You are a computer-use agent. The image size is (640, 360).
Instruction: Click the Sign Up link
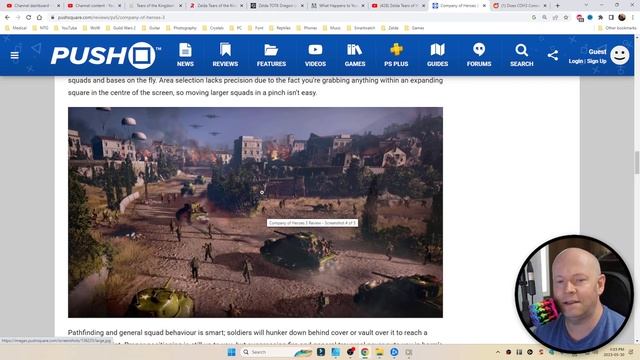point(597,61)
